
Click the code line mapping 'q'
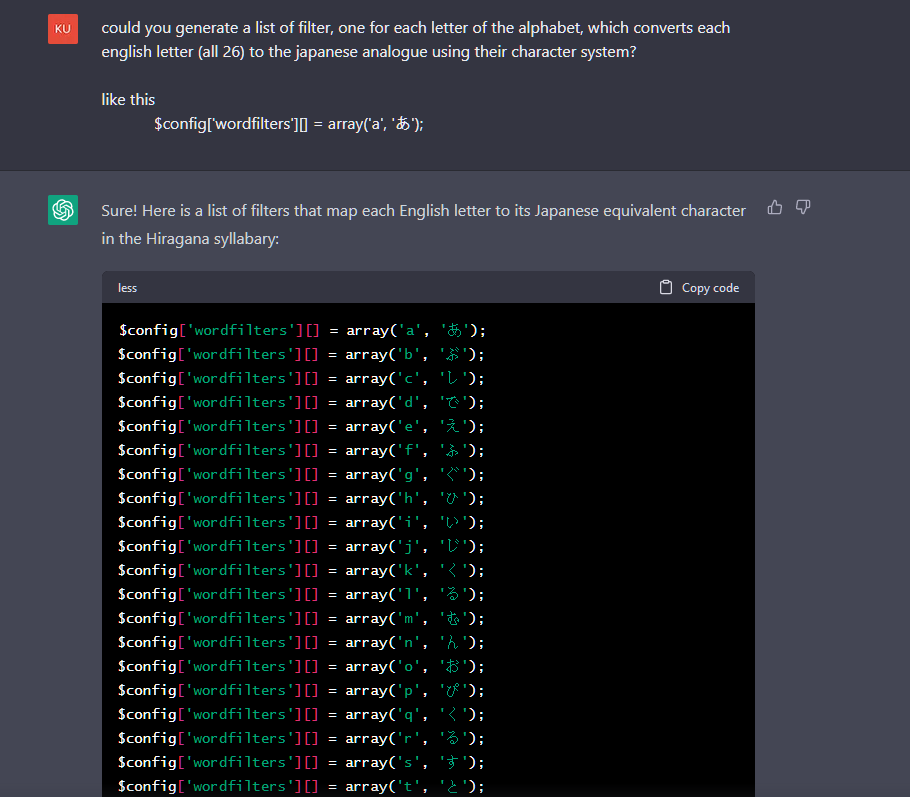pyautogui.click(x=301, y=714)
